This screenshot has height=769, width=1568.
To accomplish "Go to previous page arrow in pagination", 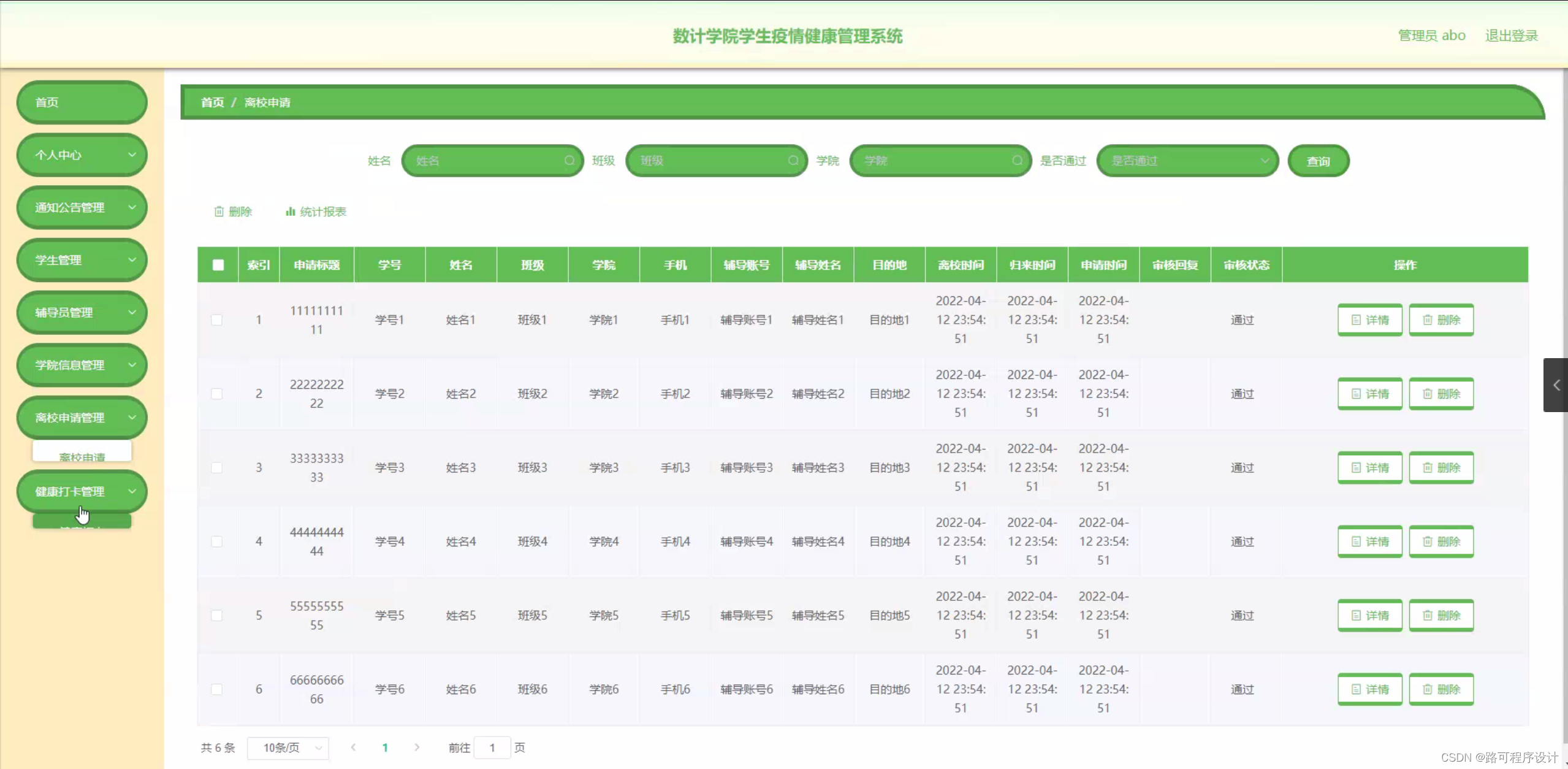I will (353, 747).
